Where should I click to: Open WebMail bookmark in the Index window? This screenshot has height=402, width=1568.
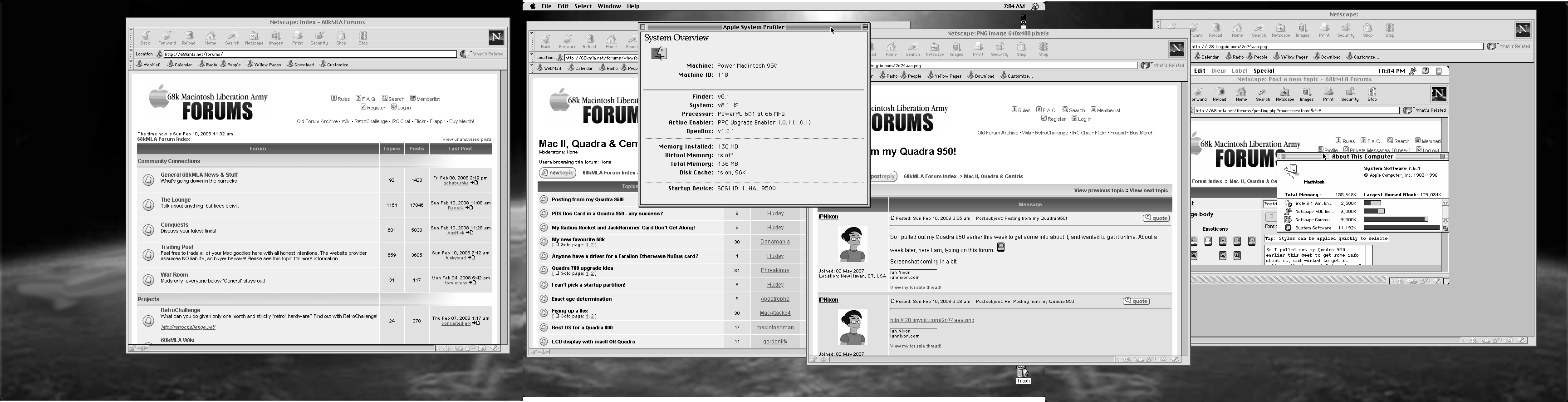point(148,64)
